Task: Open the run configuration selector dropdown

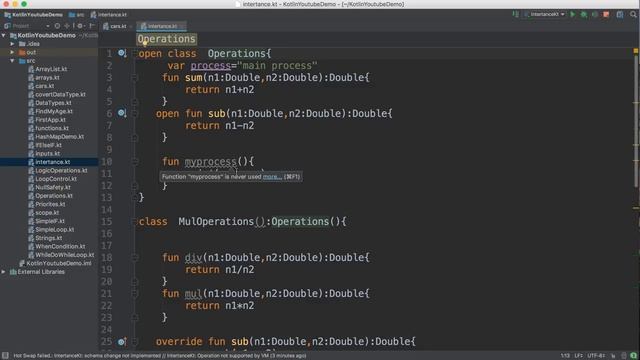Action: 545,14
